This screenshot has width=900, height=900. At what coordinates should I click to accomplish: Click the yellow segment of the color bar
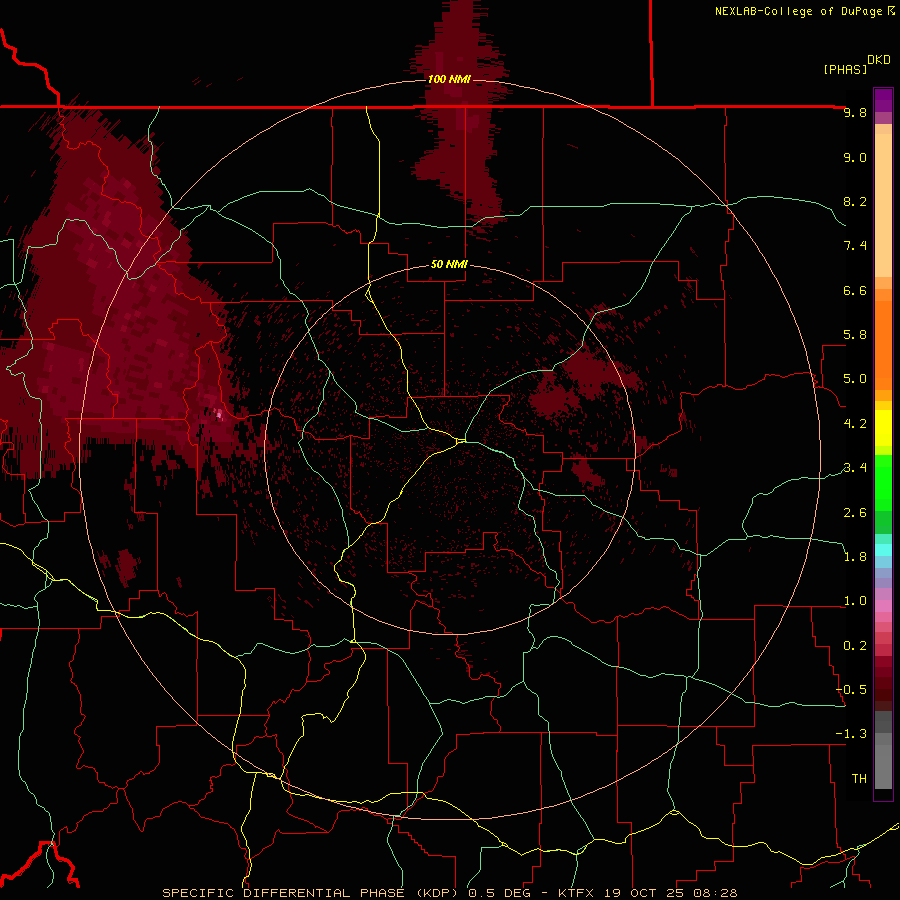[883, 428]
